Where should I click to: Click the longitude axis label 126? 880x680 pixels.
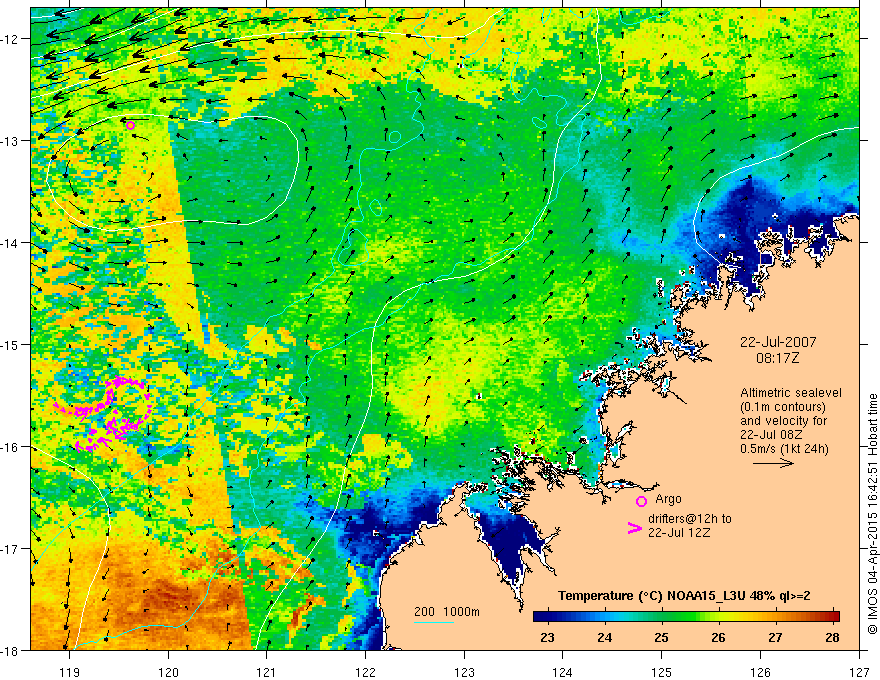tap(760, 672)
